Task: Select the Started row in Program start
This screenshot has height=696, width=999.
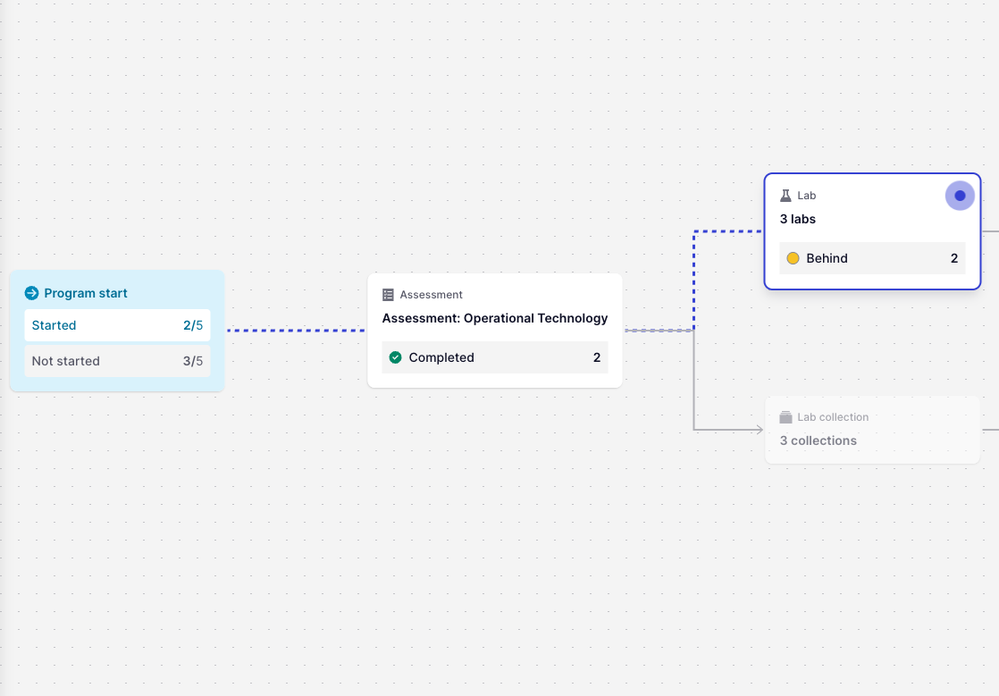Action: [x=117, y=325]
